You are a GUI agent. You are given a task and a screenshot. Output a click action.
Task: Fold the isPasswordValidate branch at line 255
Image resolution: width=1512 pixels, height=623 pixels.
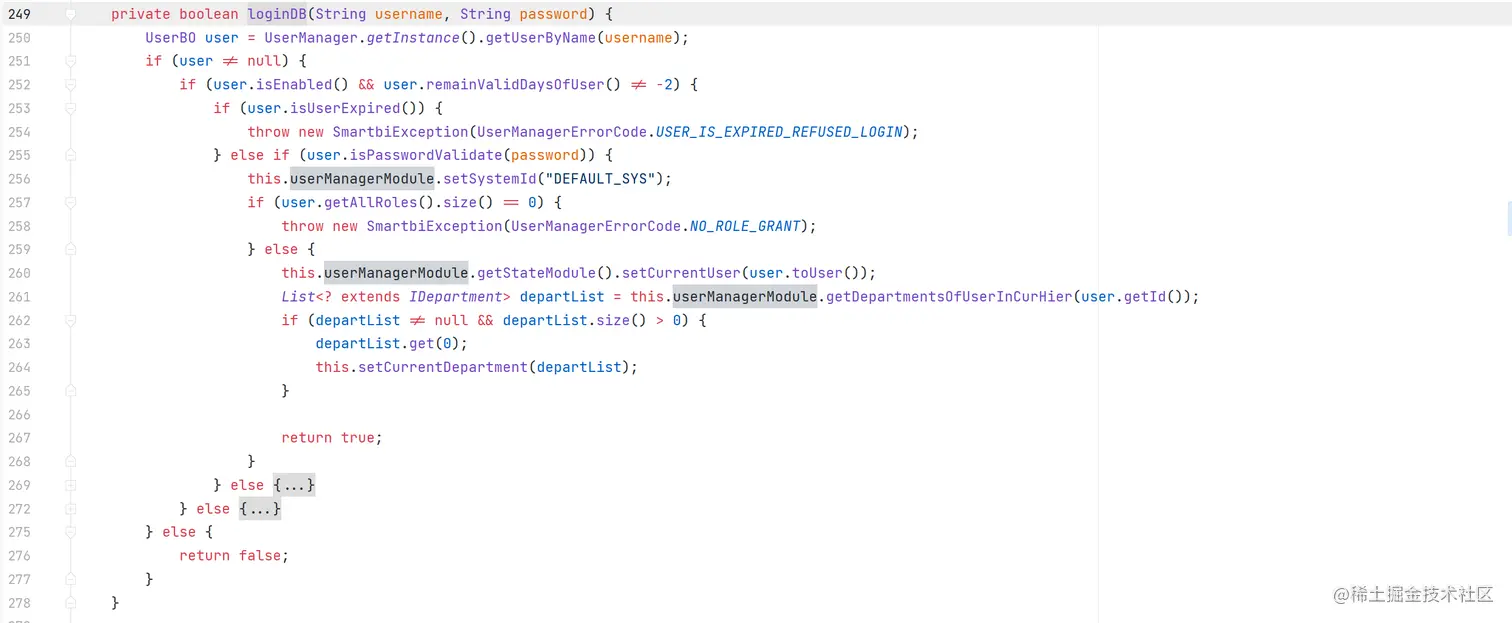(x=70, y=155)
